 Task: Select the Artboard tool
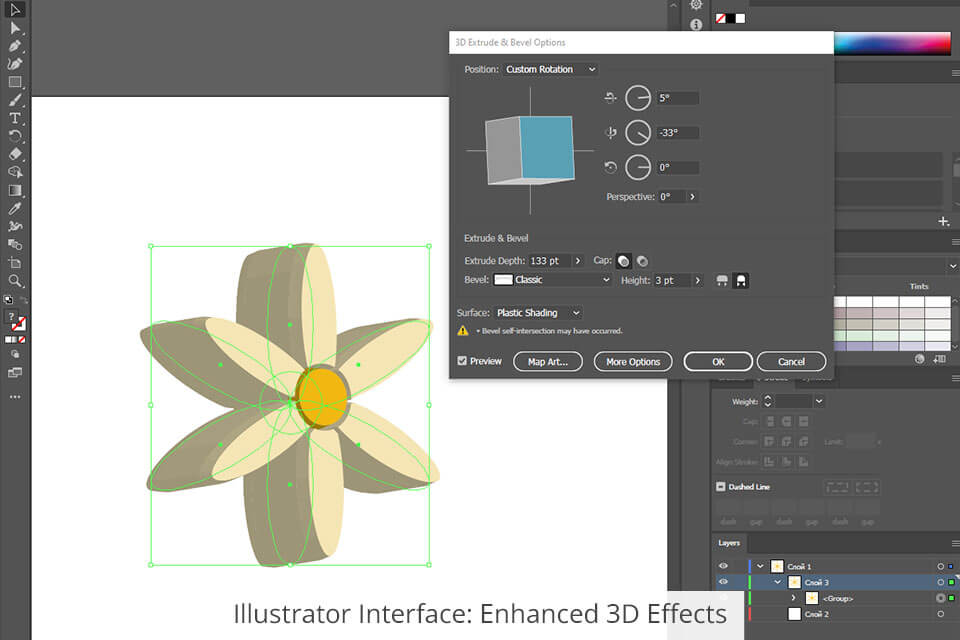tap(15, 263)
